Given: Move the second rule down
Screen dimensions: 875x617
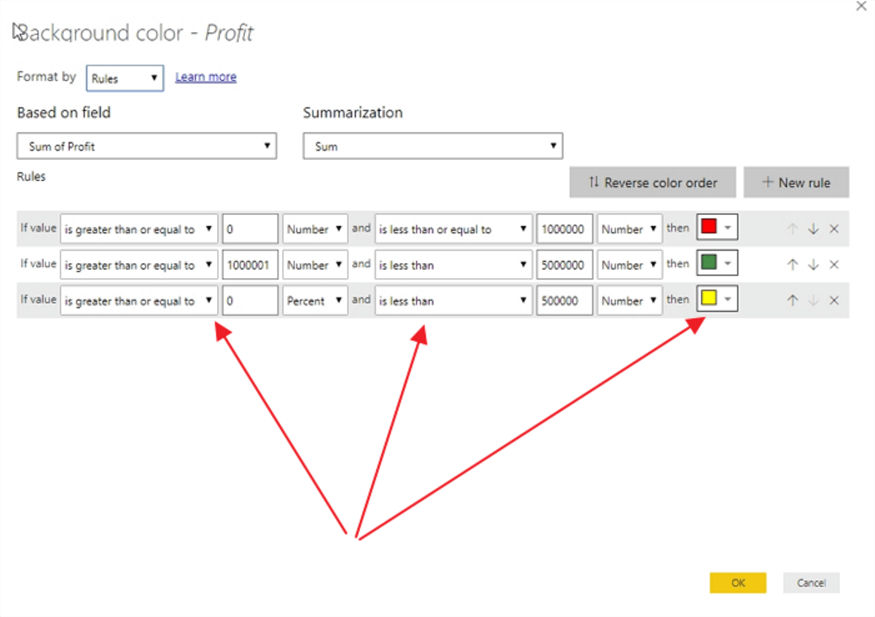Looking at the screenshot, I should (813, 265).
